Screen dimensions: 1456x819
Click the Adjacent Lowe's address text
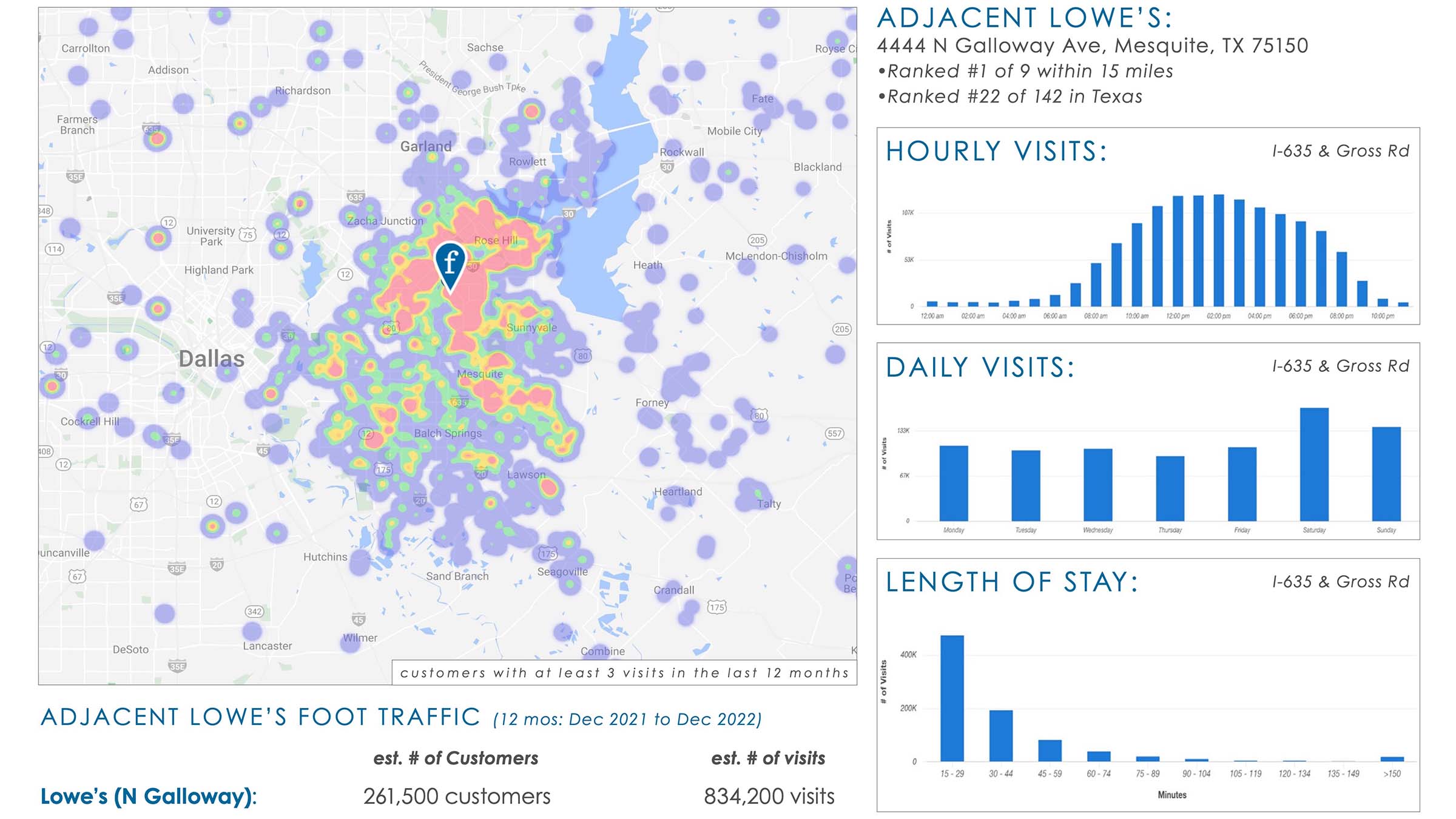[1092, 45]
